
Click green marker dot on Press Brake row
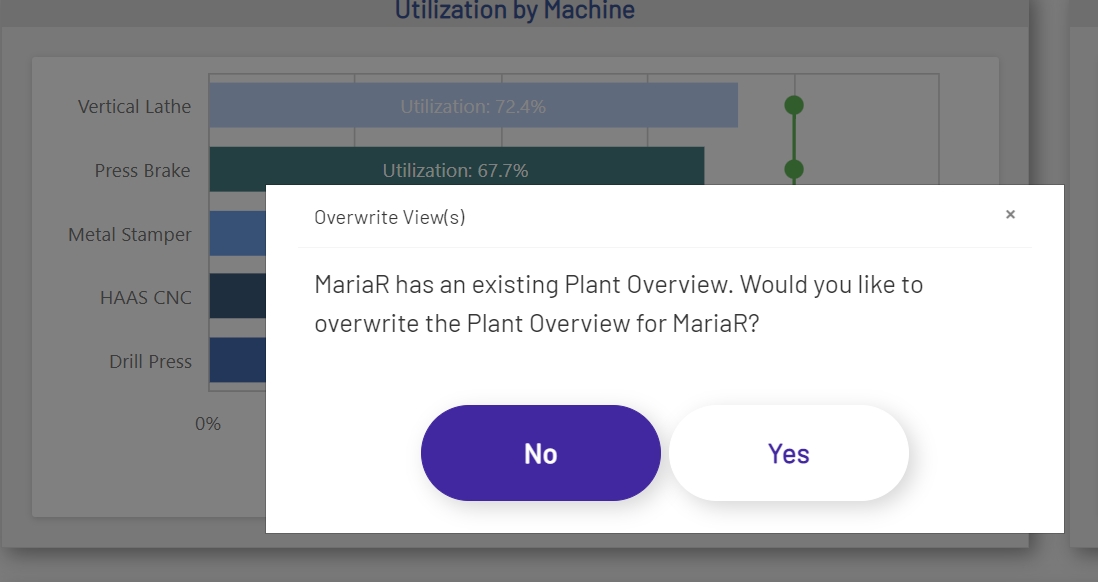click(x=794, y=169)
